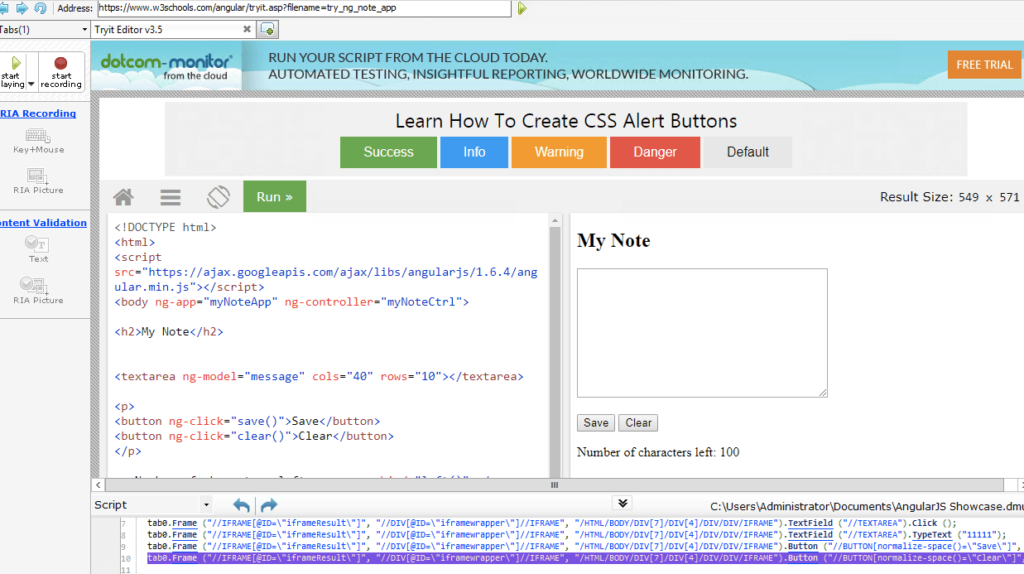Viewport: 1024px width, 574px height.
Task: Collapse the script panel with double chevron
Action: 622,504
